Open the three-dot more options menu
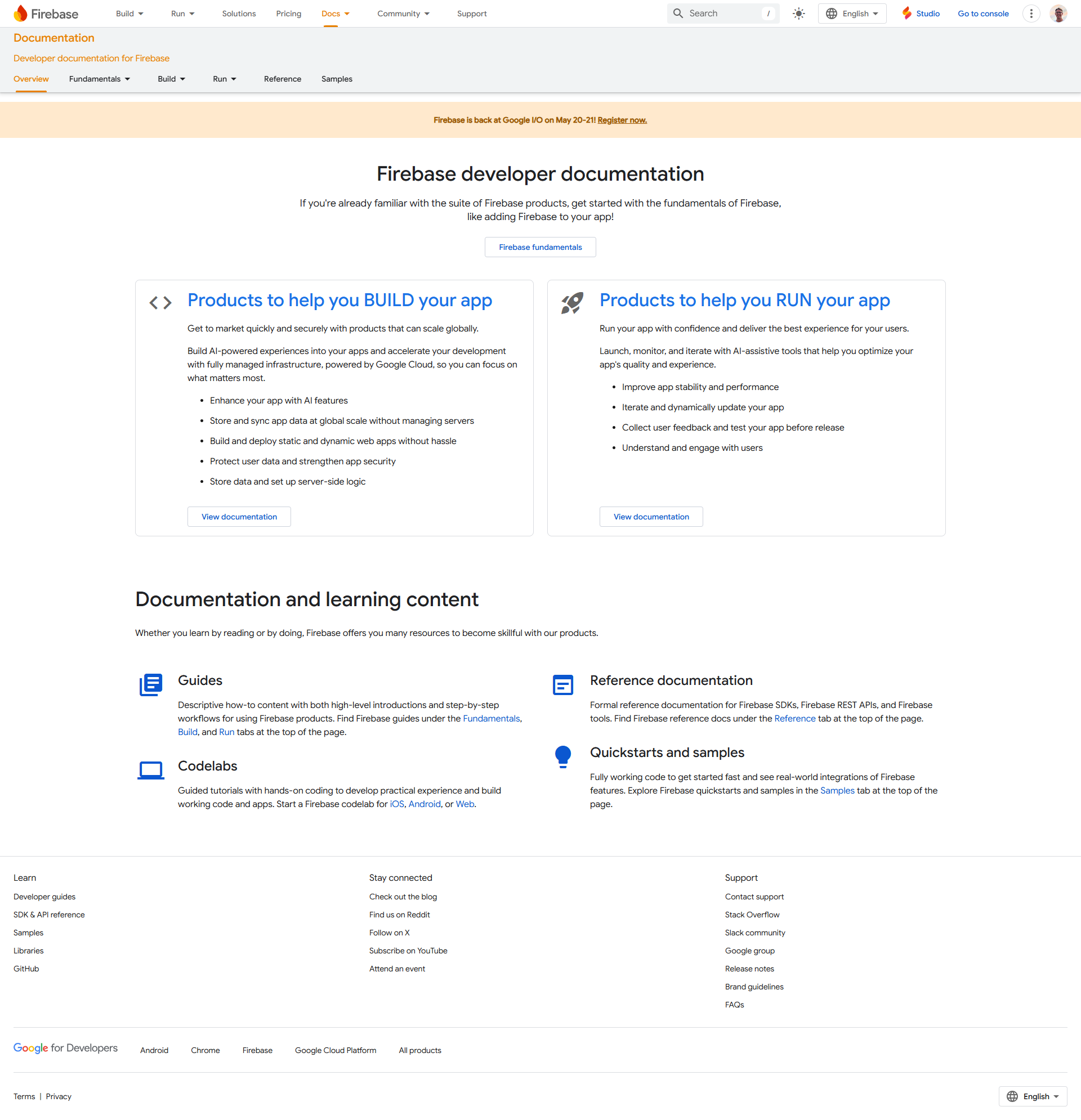 1031,14
